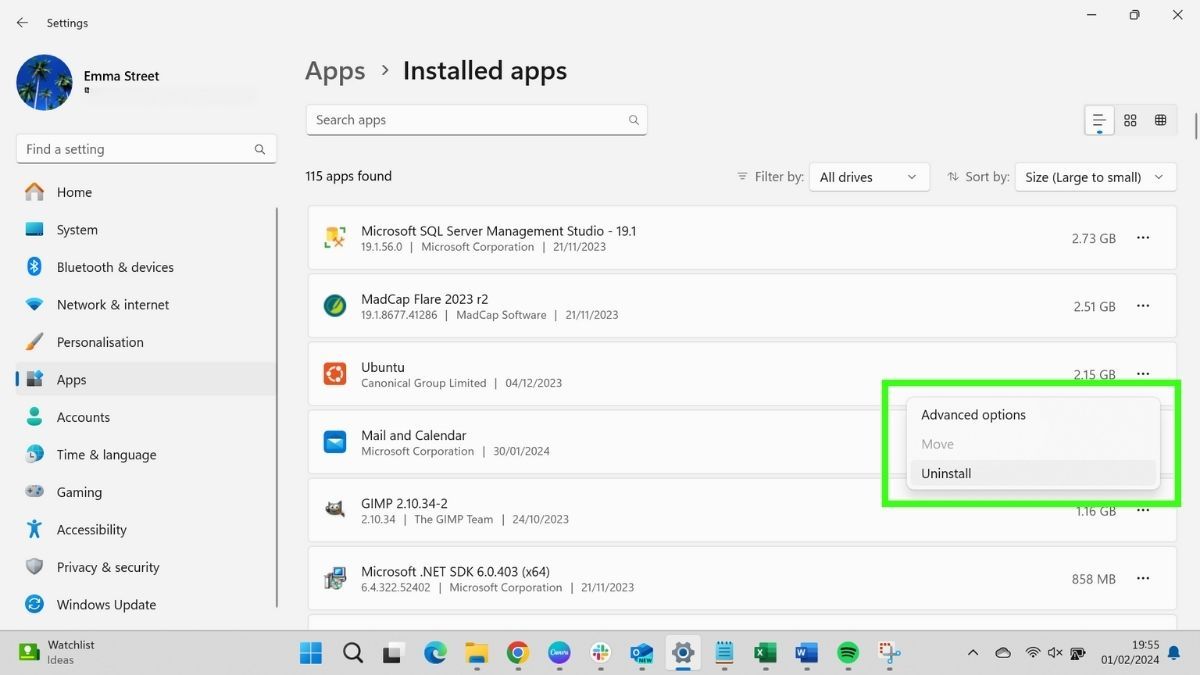The height and width of the screenshot is (675, 1200).
Task: Select the list view layout icon
Action: click(x=1098, y=120)
